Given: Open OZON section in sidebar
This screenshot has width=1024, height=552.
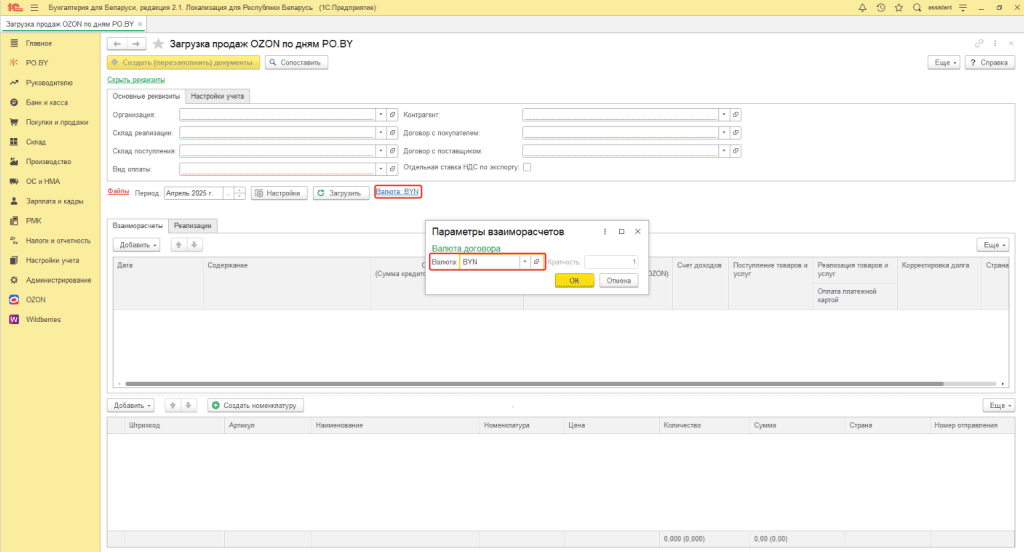Looking at the screenshot, I should click(x=35, y=300).
